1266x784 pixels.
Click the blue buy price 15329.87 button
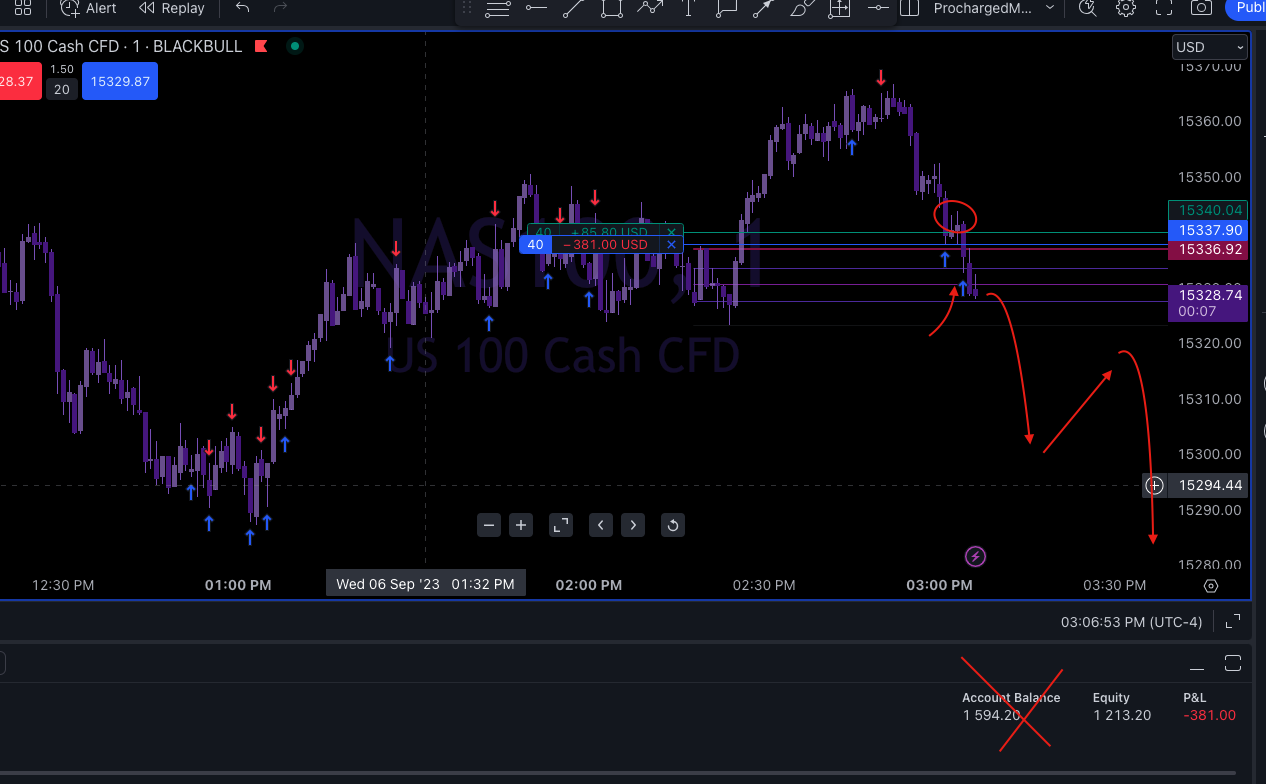click(120, 81)
